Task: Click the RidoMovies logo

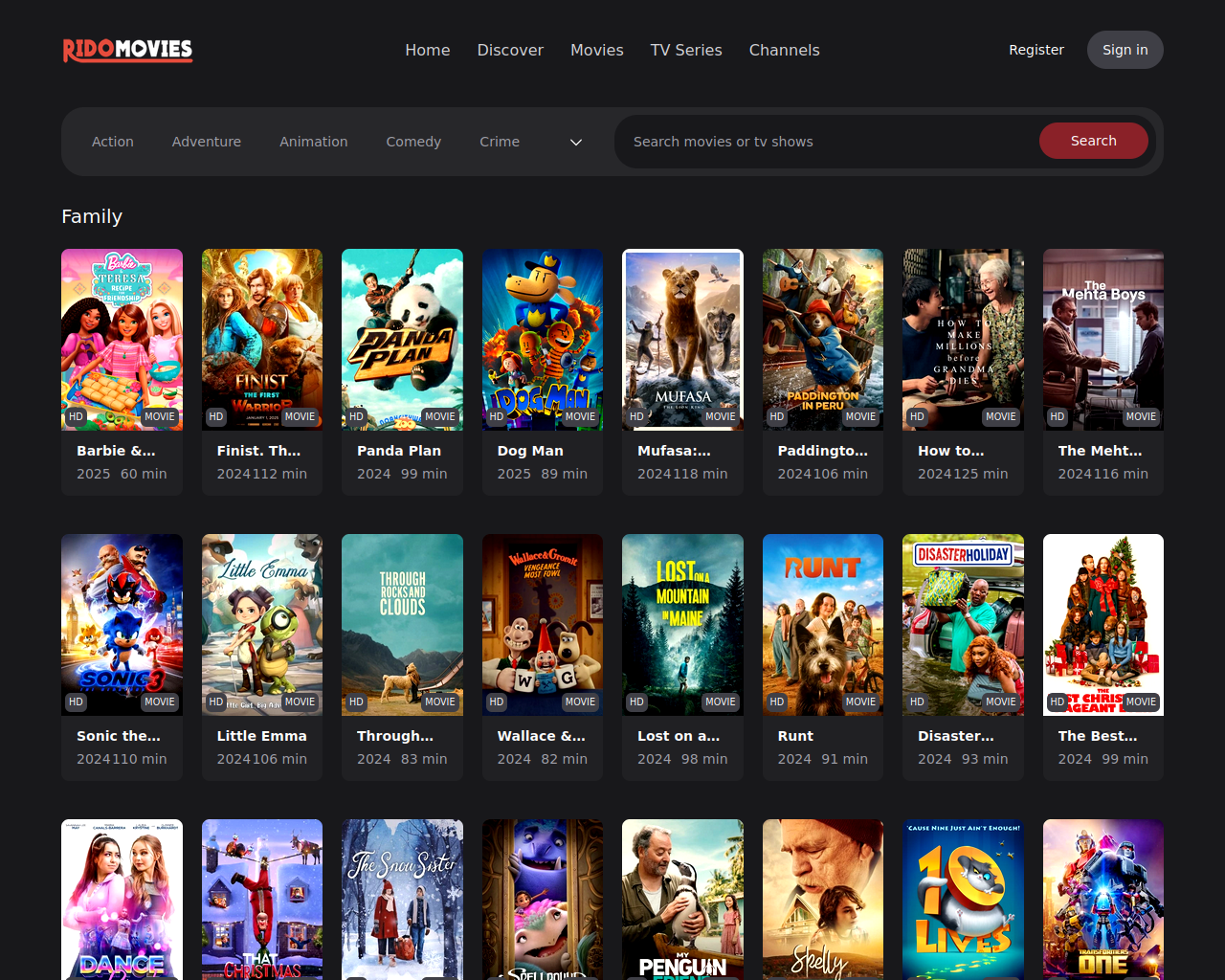Action: click(127, 50)
